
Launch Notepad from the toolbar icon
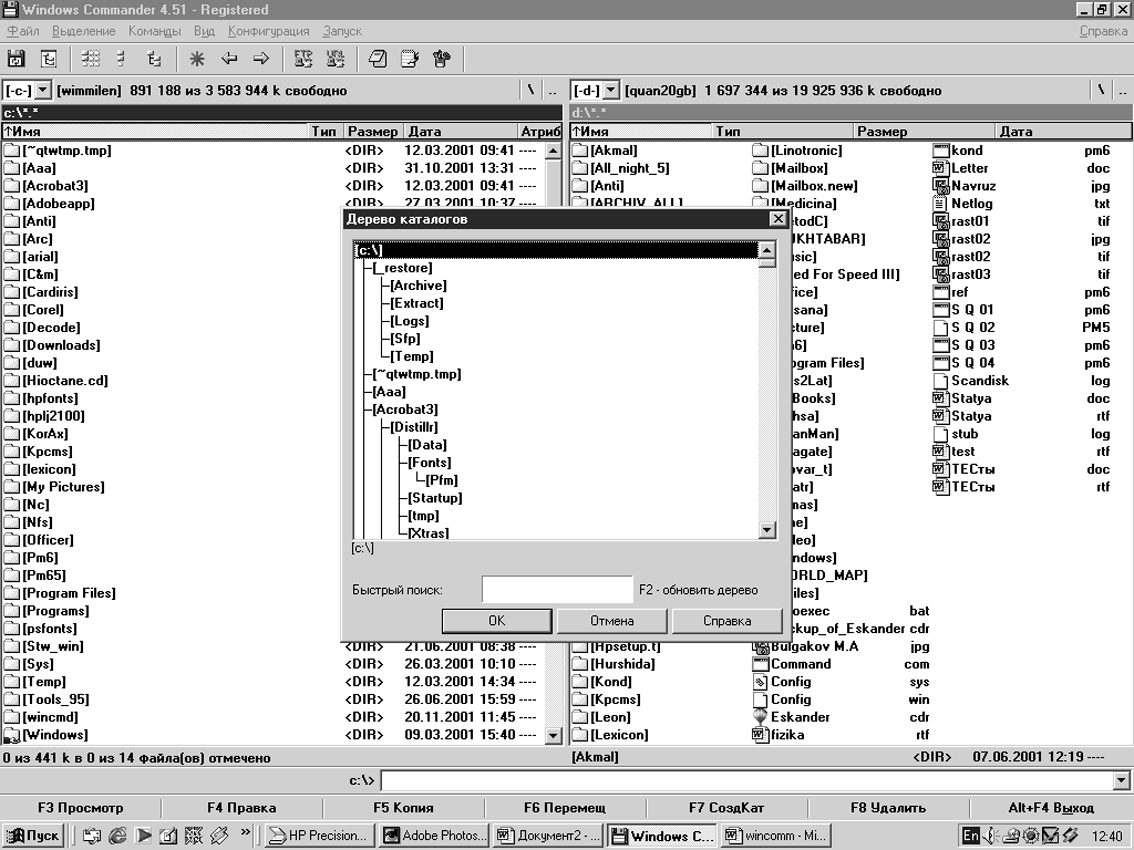(x=378, y=59)
